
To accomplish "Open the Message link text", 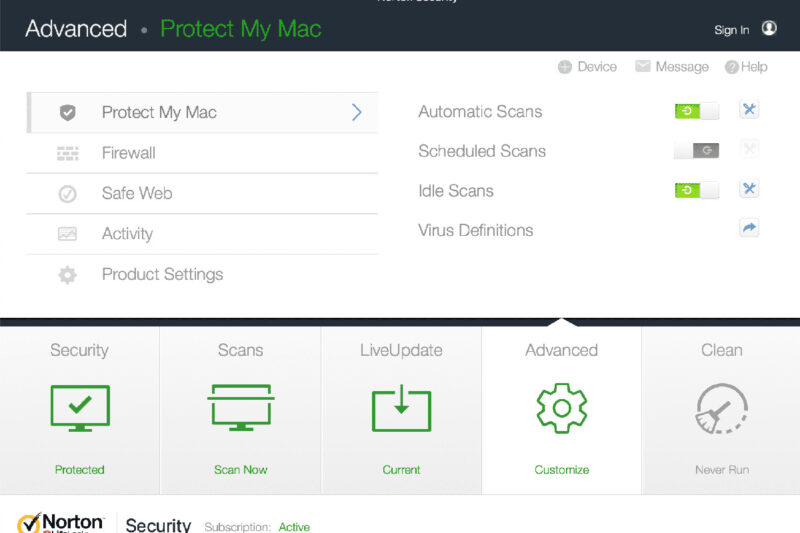I will pos(682,67).
